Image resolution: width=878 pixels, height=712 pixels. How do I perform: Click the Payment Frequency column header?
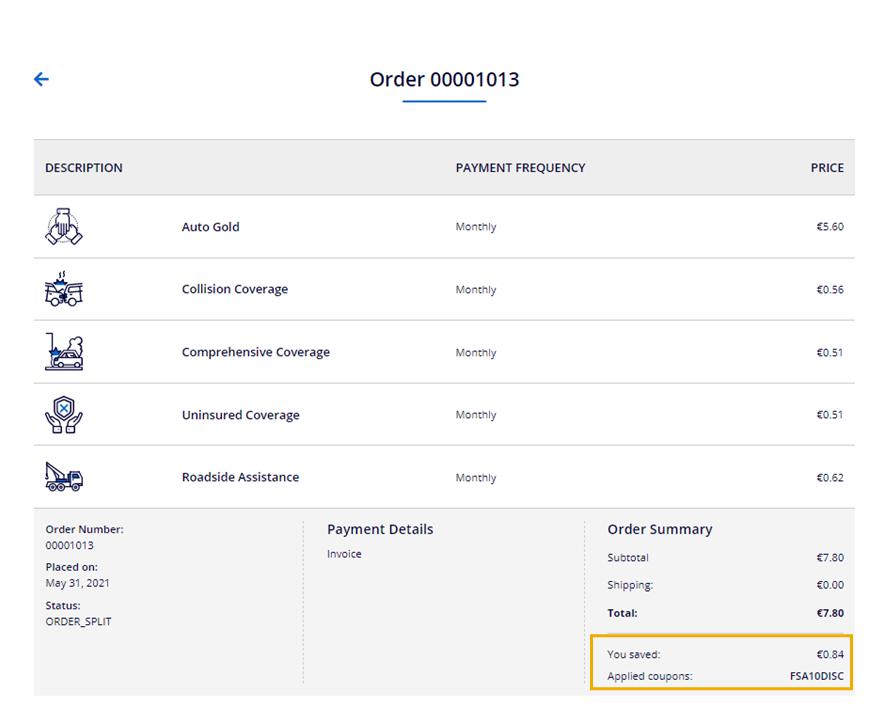(x=520, y=168)
